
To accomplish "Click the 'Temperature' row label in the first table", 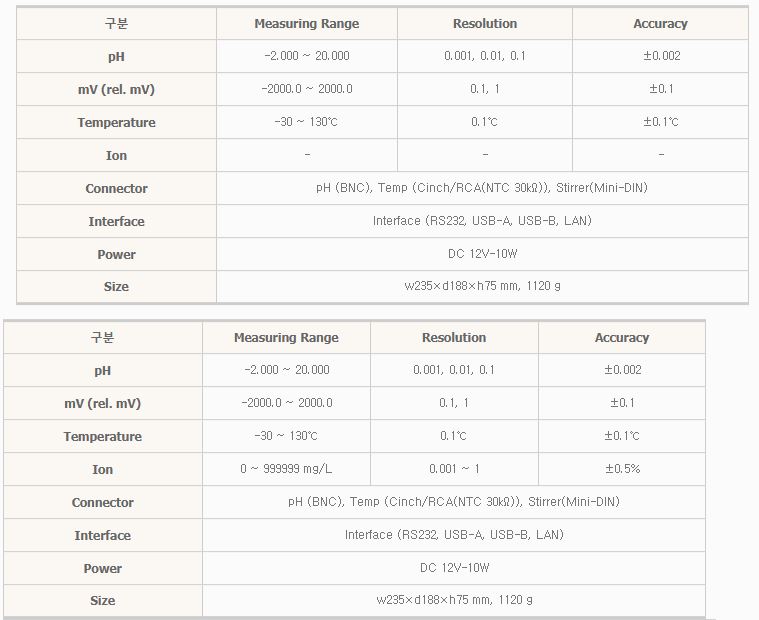I will point(116,123).
